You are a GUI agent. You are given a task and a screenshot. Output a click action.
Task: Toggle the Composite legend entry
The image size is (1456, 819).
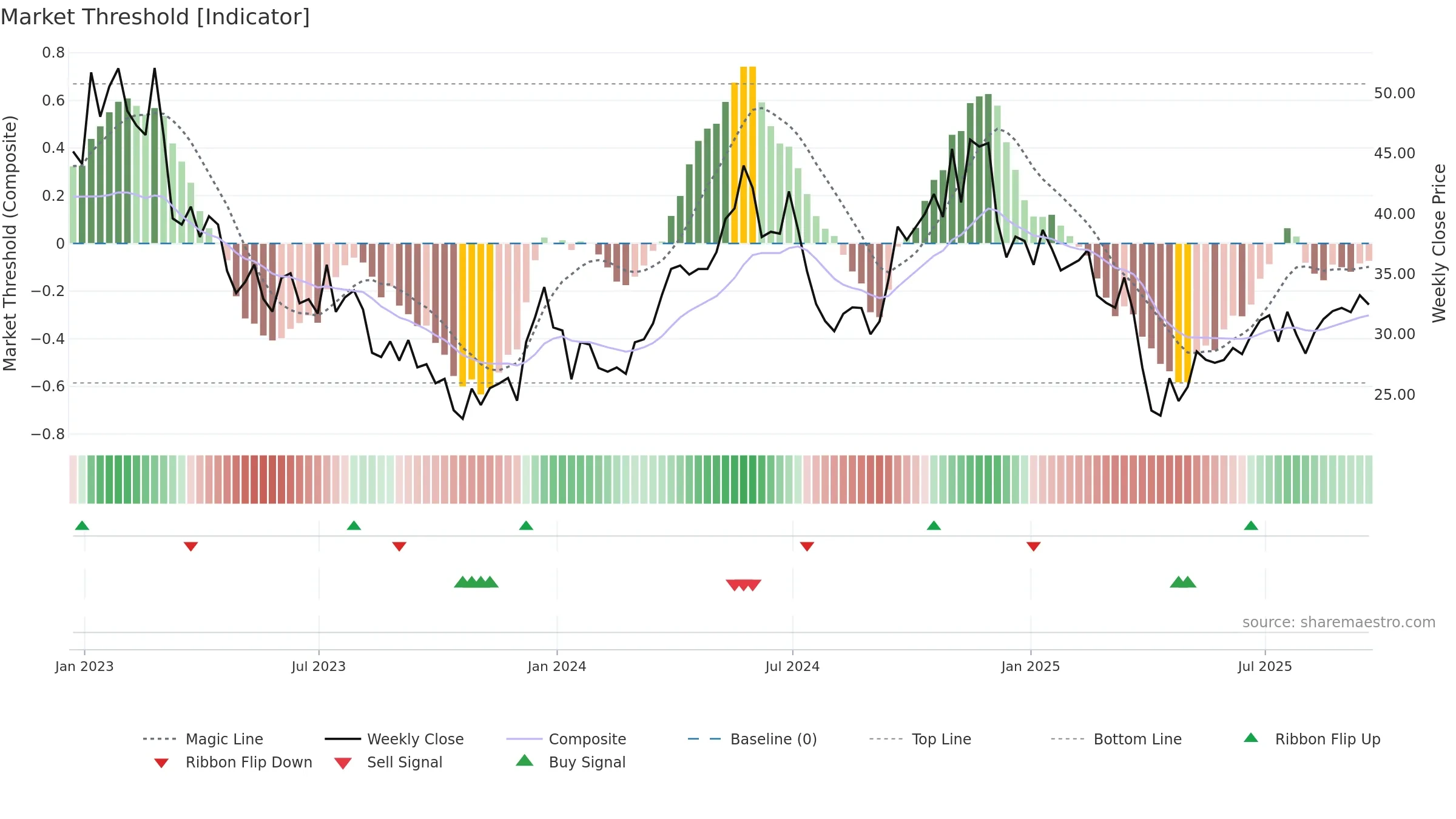566,739
